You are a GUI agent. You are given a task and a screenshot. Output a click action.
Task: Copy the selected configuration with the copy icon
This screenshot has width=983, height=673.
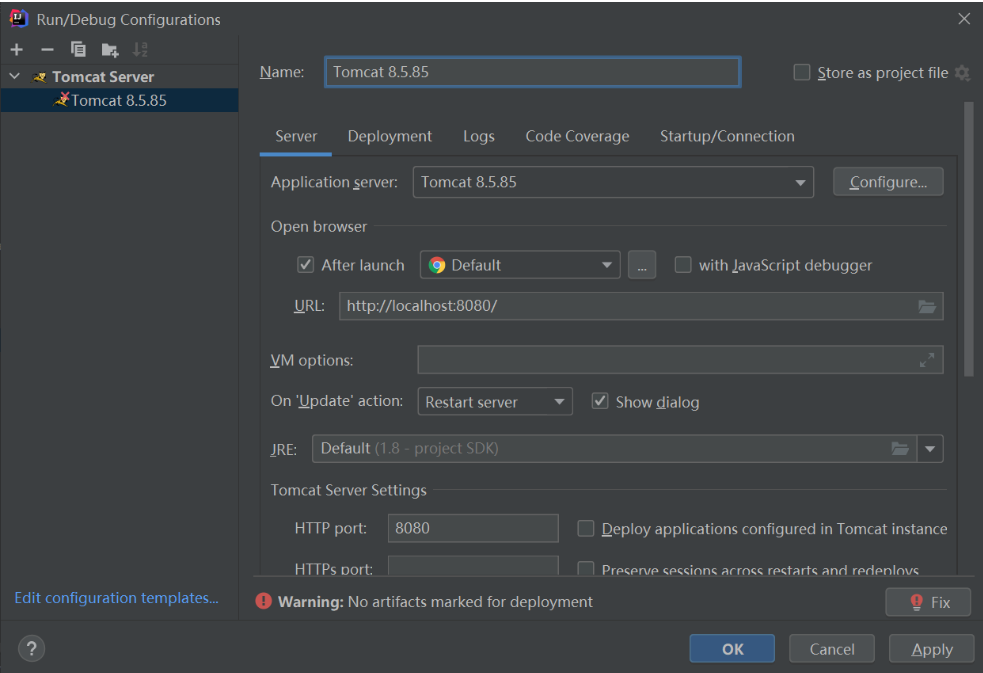click(78, 50)
